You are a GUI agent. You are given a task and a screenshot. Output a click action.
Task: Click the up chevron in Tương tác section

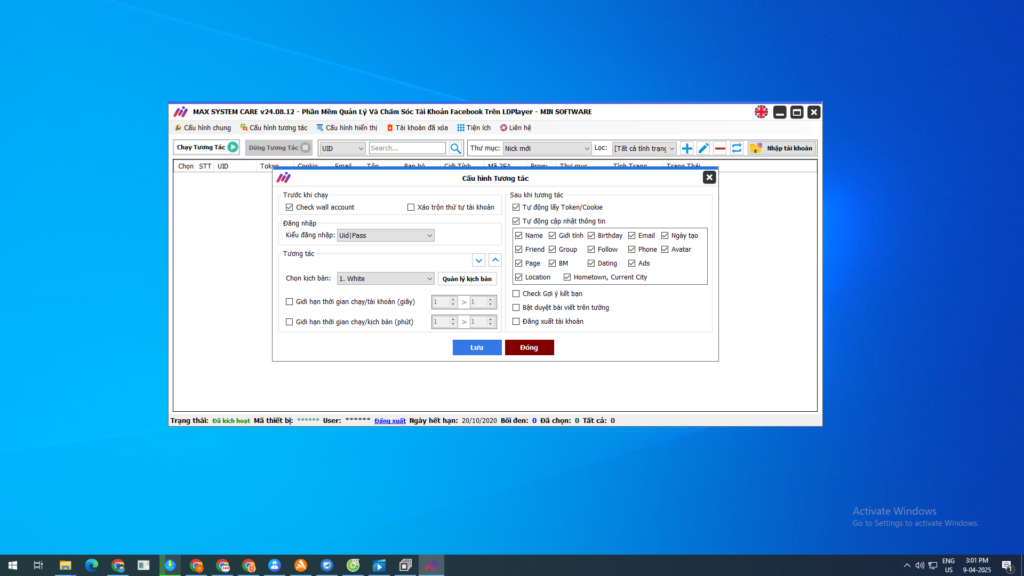point(495,260)
